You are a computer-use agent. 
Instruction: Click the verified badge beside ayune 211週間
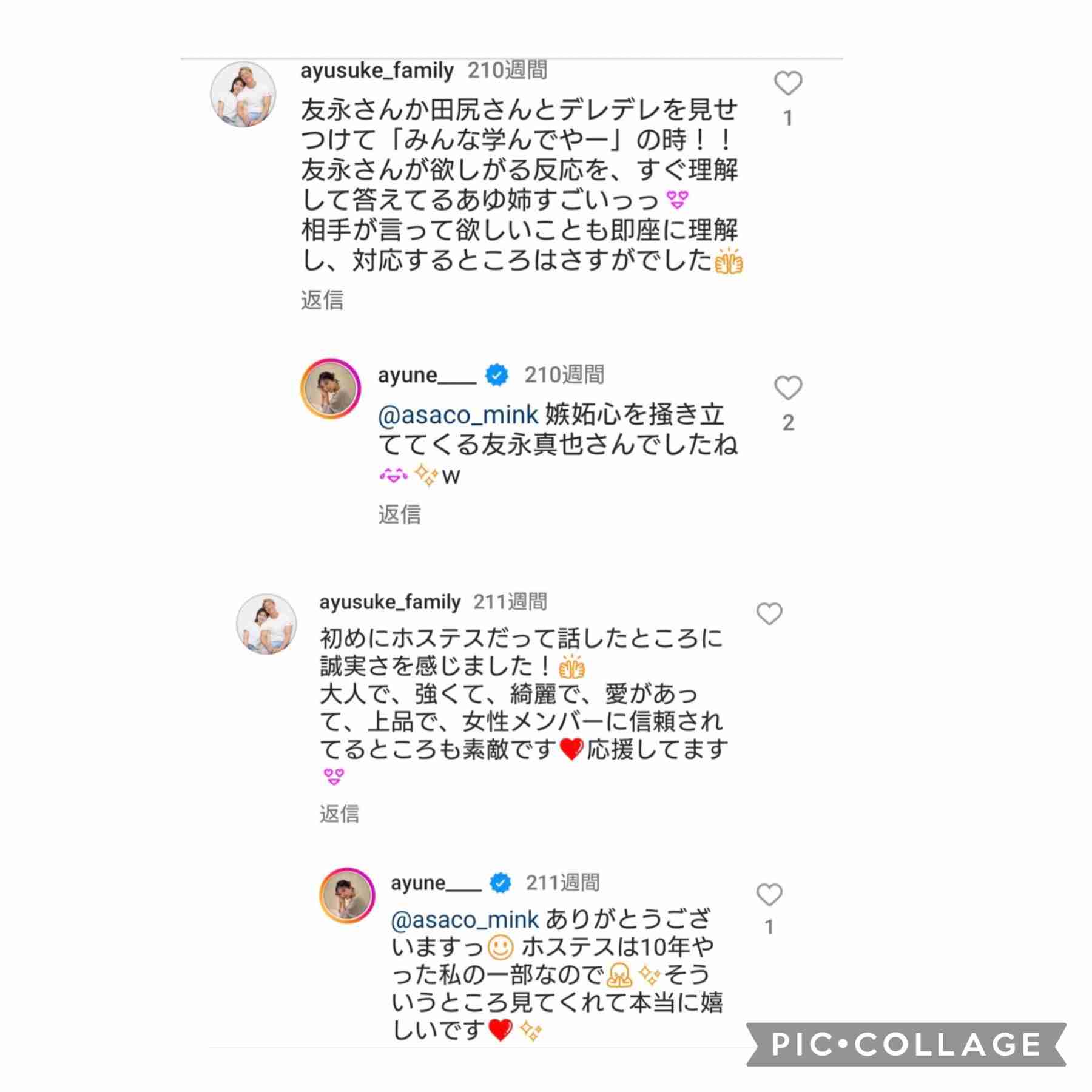[500, 883]
